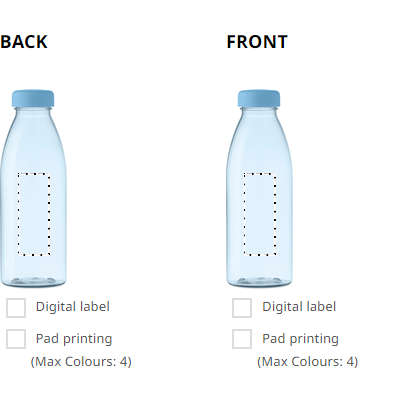Enable Digital label for the BACK side
The height and width of the screenshot is (420, 420).
click(x=16, y=308)
